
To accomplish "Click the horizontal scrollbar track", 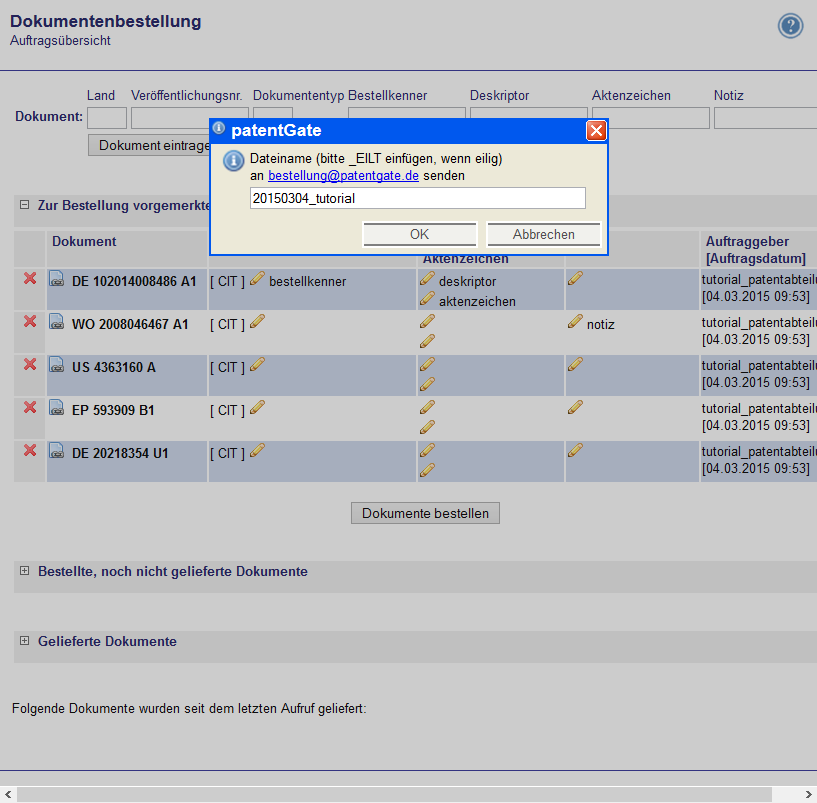I will pyautogui.click(x=394, y=795).
